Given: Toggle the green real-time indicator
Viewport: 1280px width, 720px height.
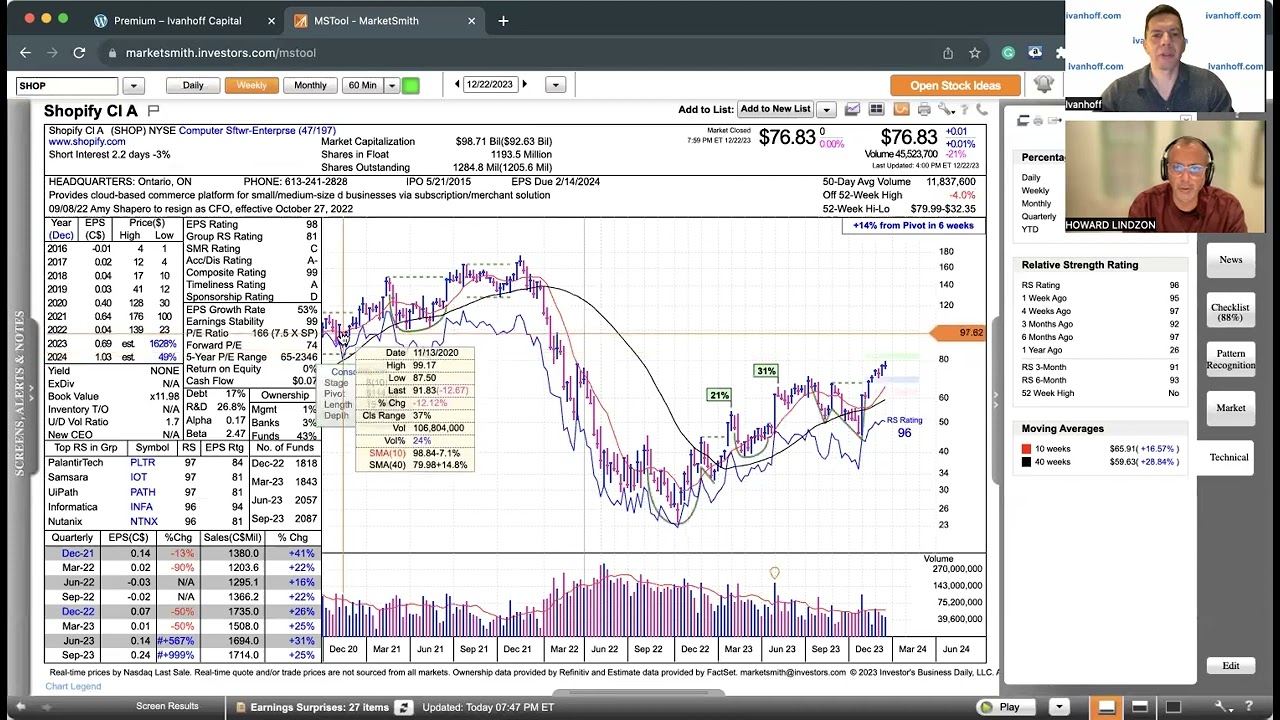Looking at the screenshot, I should (410, 86).
